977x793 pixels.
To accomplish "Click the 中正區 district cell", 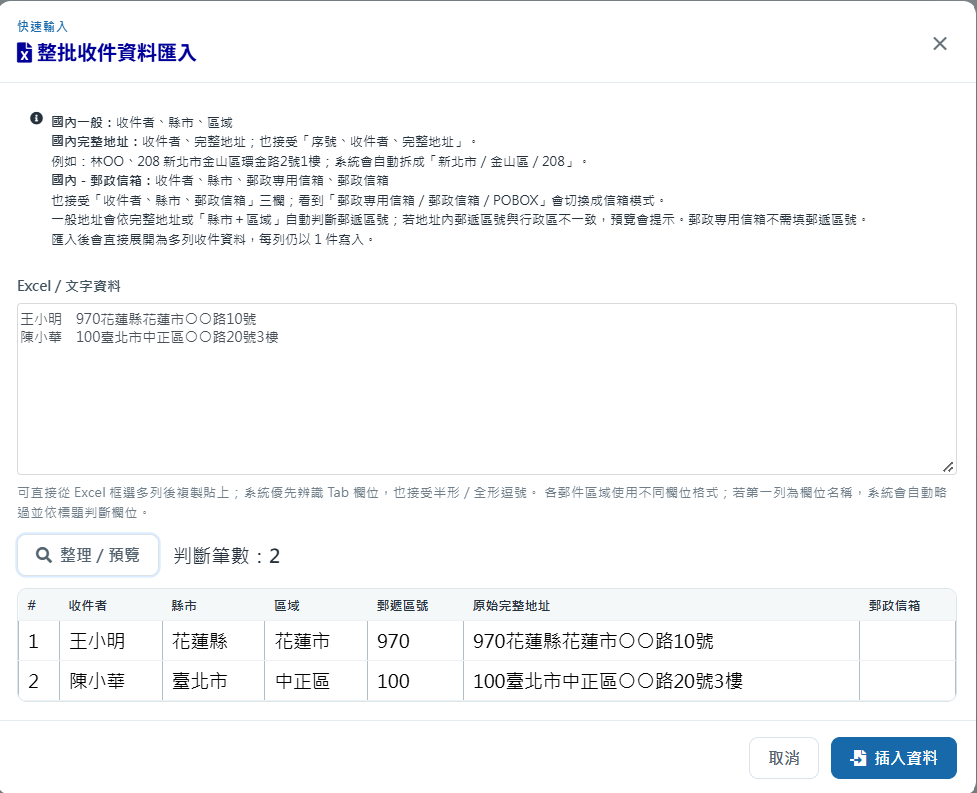I will tap(316, 681).
